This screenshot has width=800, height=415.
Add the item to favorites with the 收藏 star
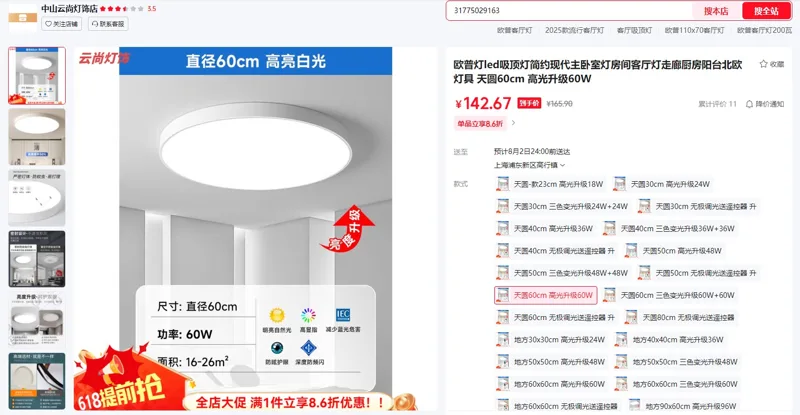[x=771, y=64]
